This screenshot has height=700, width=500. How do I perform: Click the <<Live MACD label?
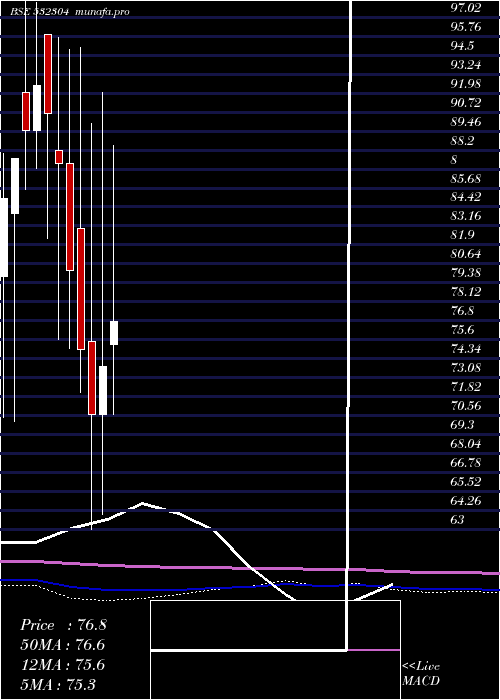click(x=421, y=673)
